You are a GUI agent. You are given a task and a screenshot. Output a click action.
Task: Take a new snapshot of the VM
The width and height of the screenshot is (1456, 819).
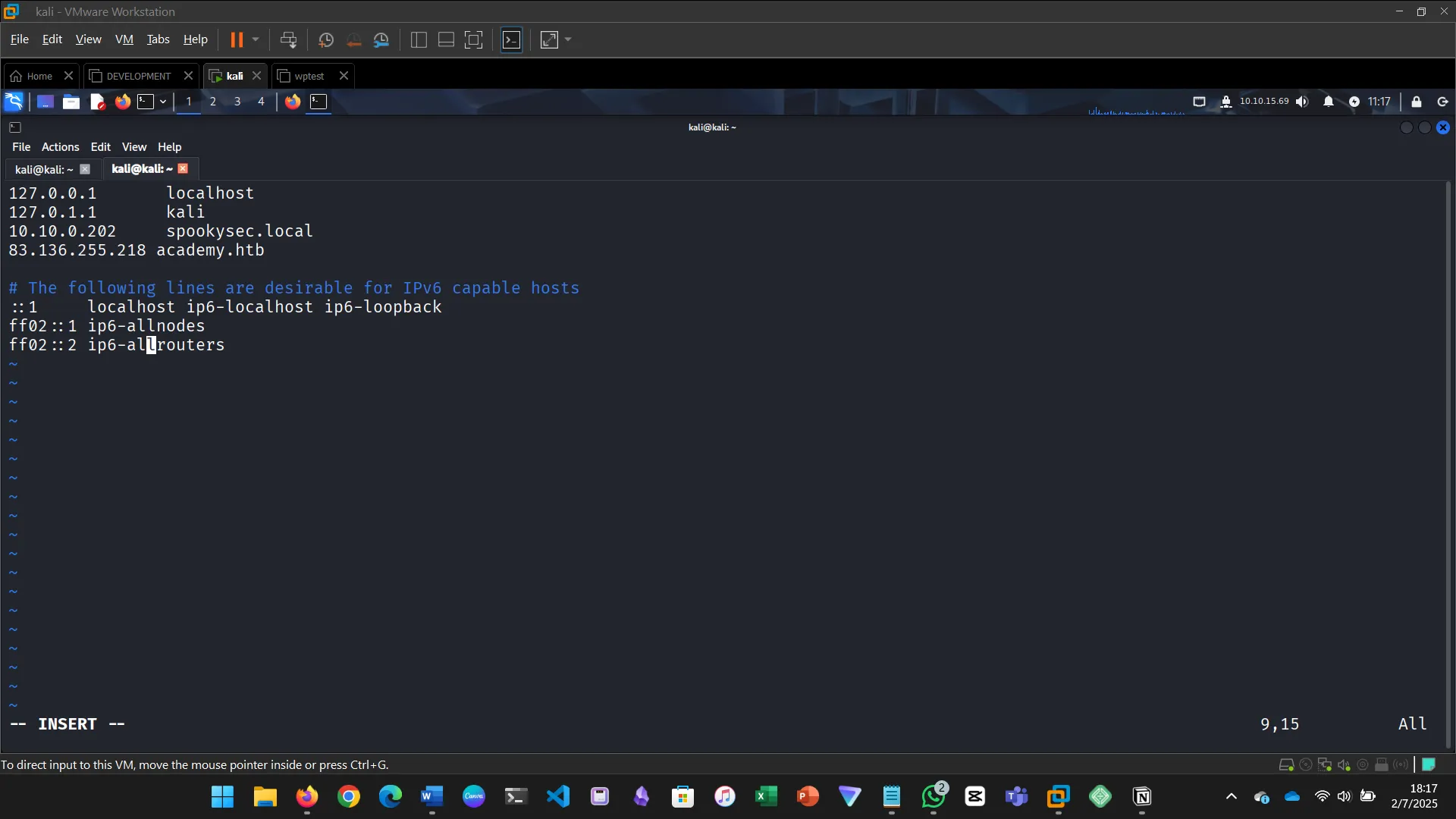pos(326,39)
